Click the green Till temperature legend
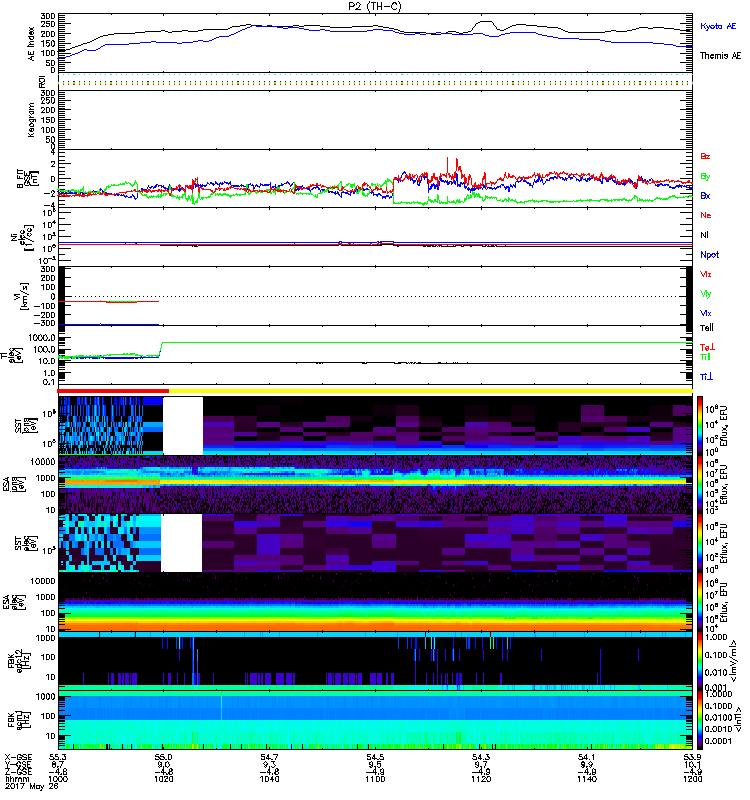The height and width of the screenshot is (800, 750). click(x=705, y=357)
